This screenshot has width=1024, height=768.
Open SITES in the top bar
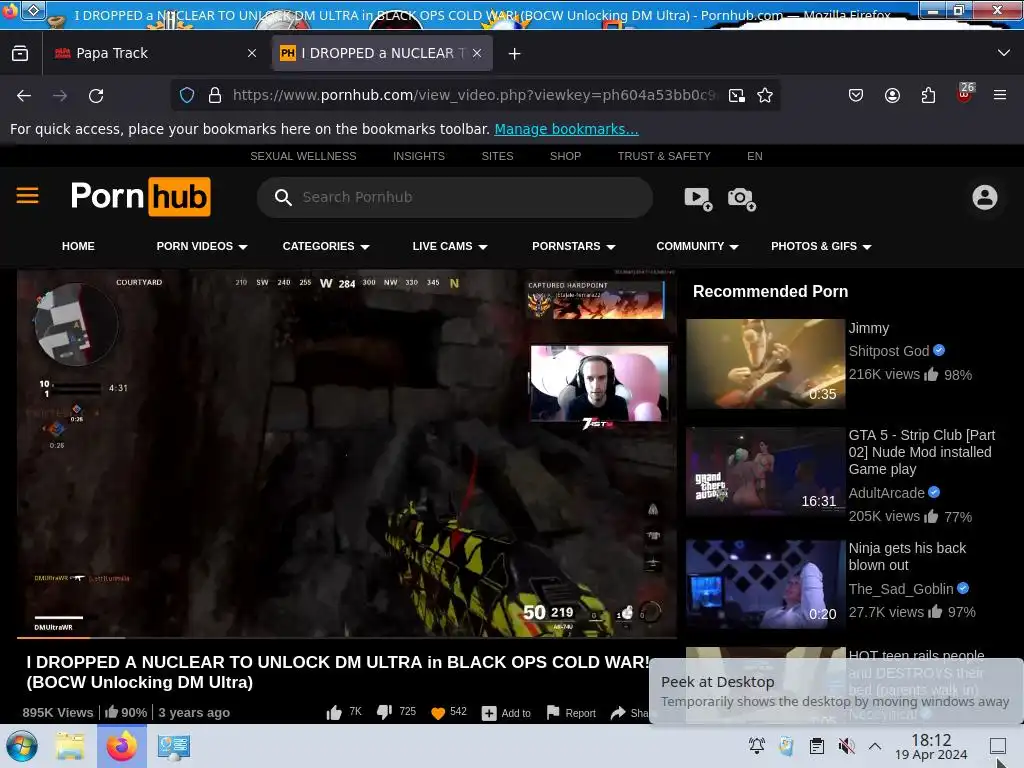pyautogui.click(x=497, y=156)
